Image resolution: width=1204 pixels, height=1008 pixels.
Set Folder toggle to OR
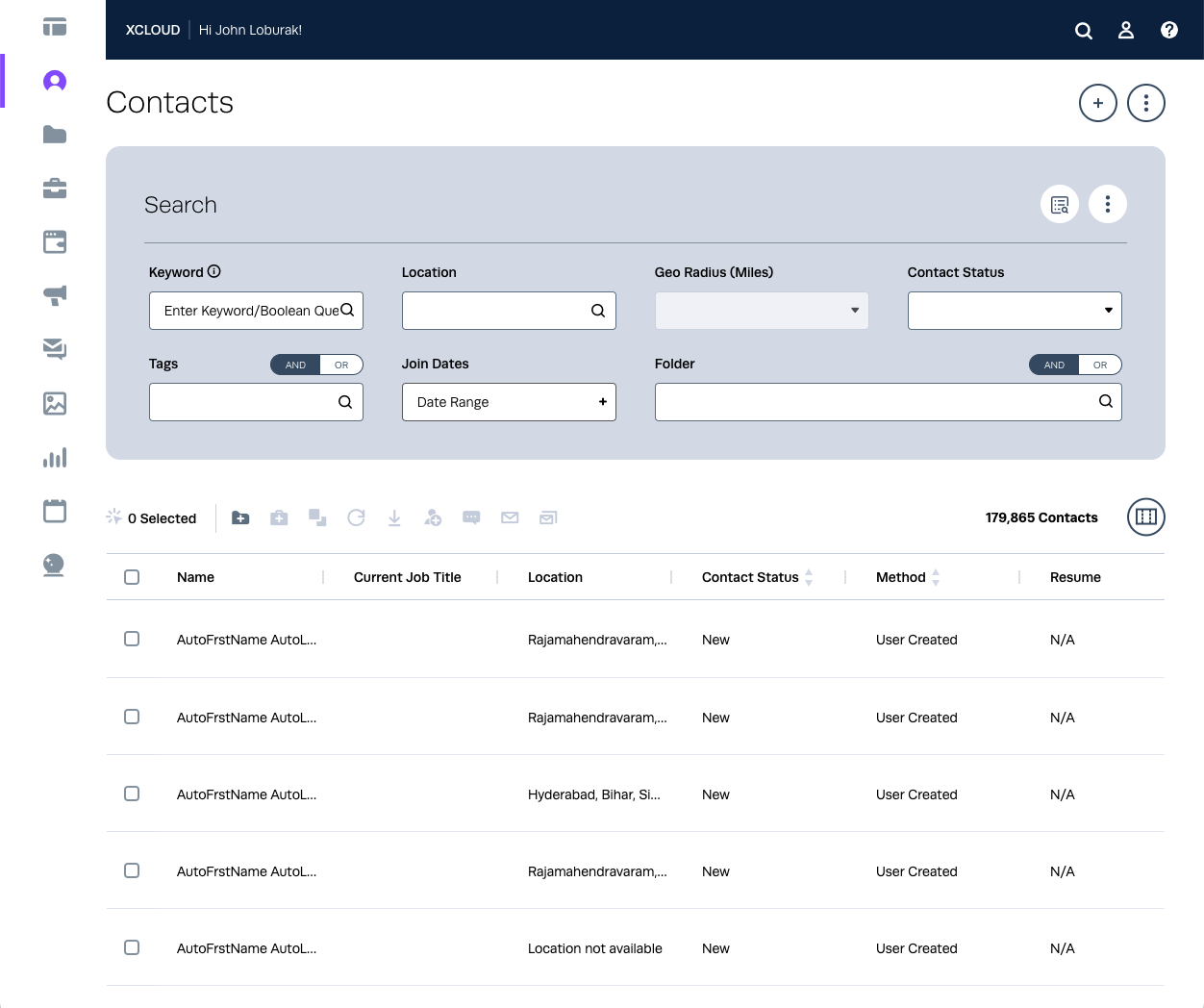pos(1100,365)
